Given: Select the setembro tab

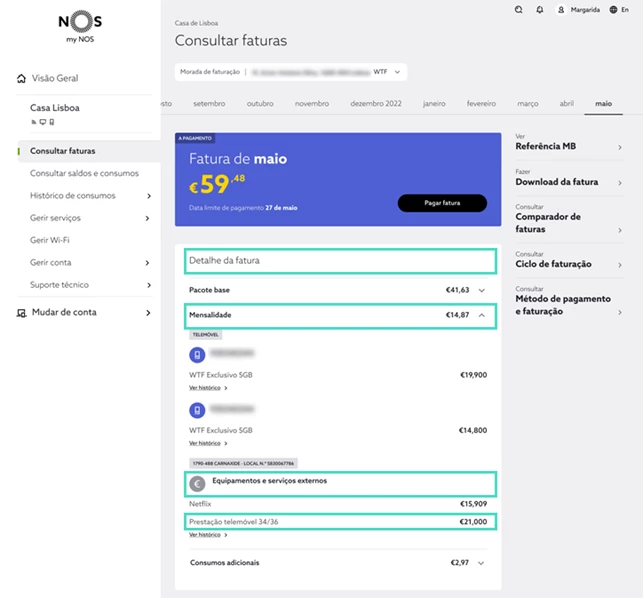Looking at the screenshot, I should pyautogui.click(x=209, y=104).
